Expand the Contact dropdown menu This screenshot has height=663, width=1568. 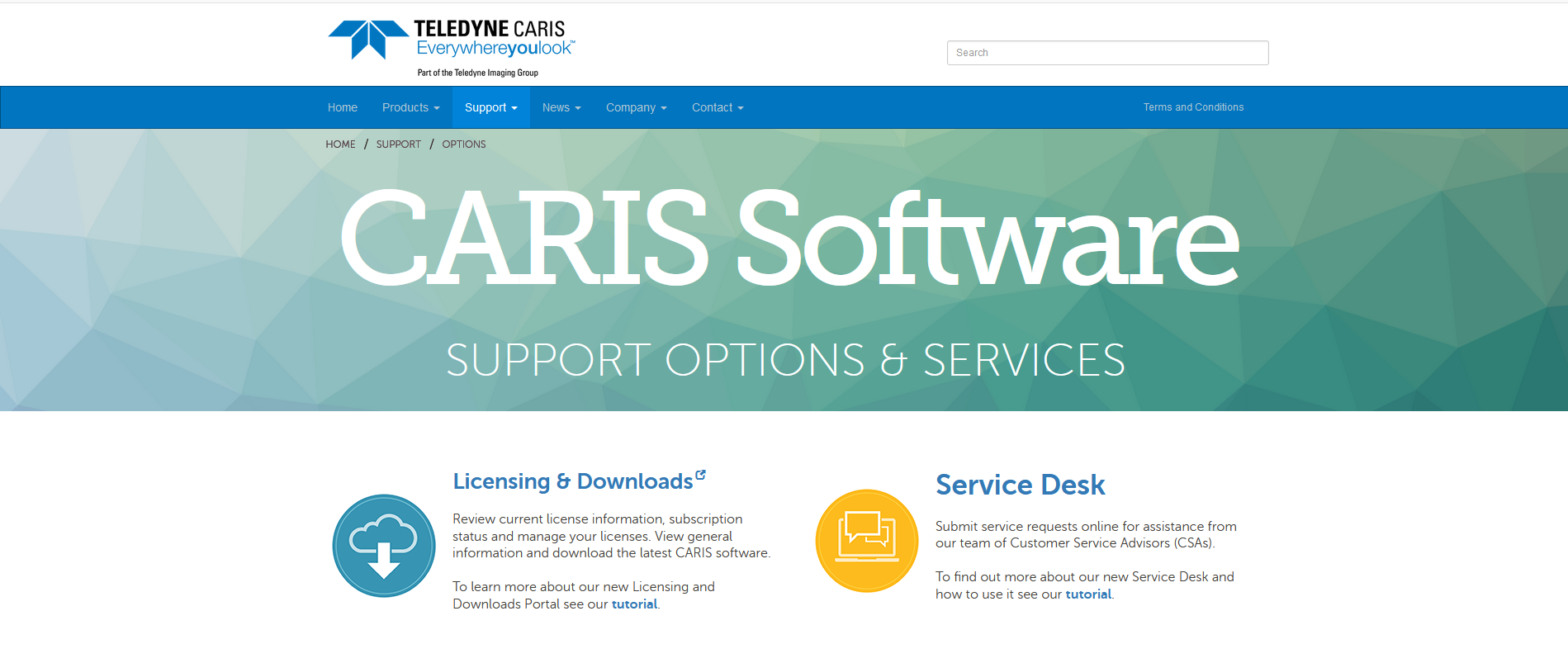click(718, 107)
